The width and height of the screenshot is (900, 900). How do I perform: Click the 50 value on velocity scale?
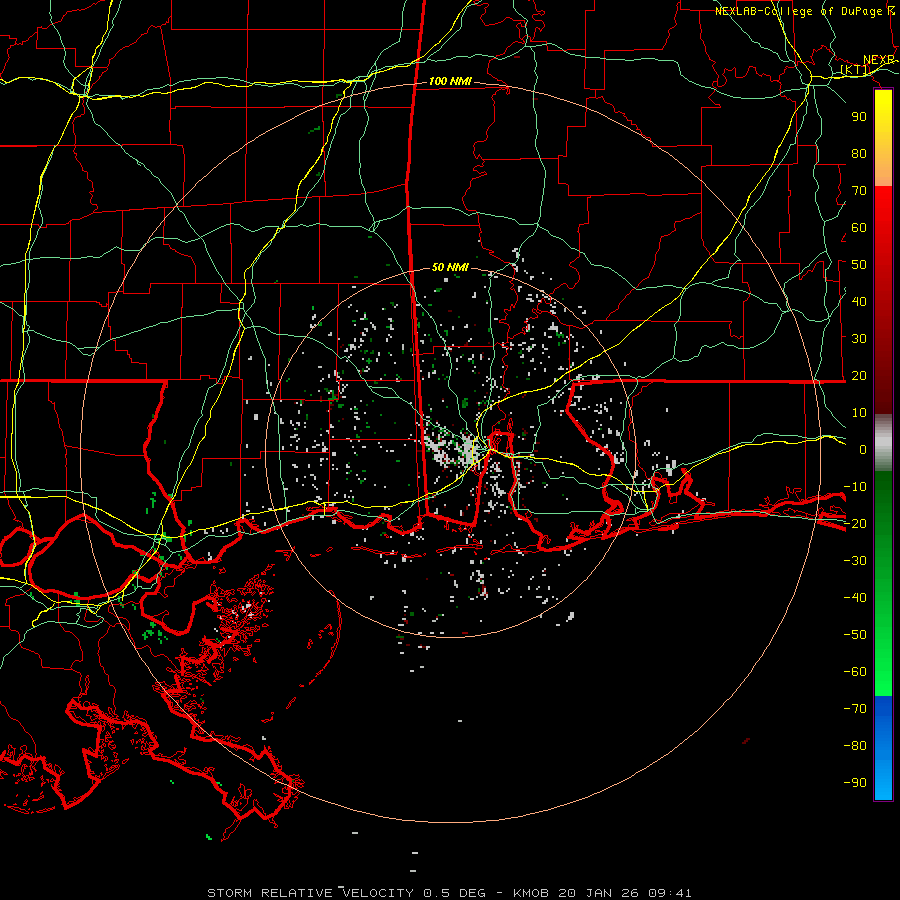[x=859, y=265]
